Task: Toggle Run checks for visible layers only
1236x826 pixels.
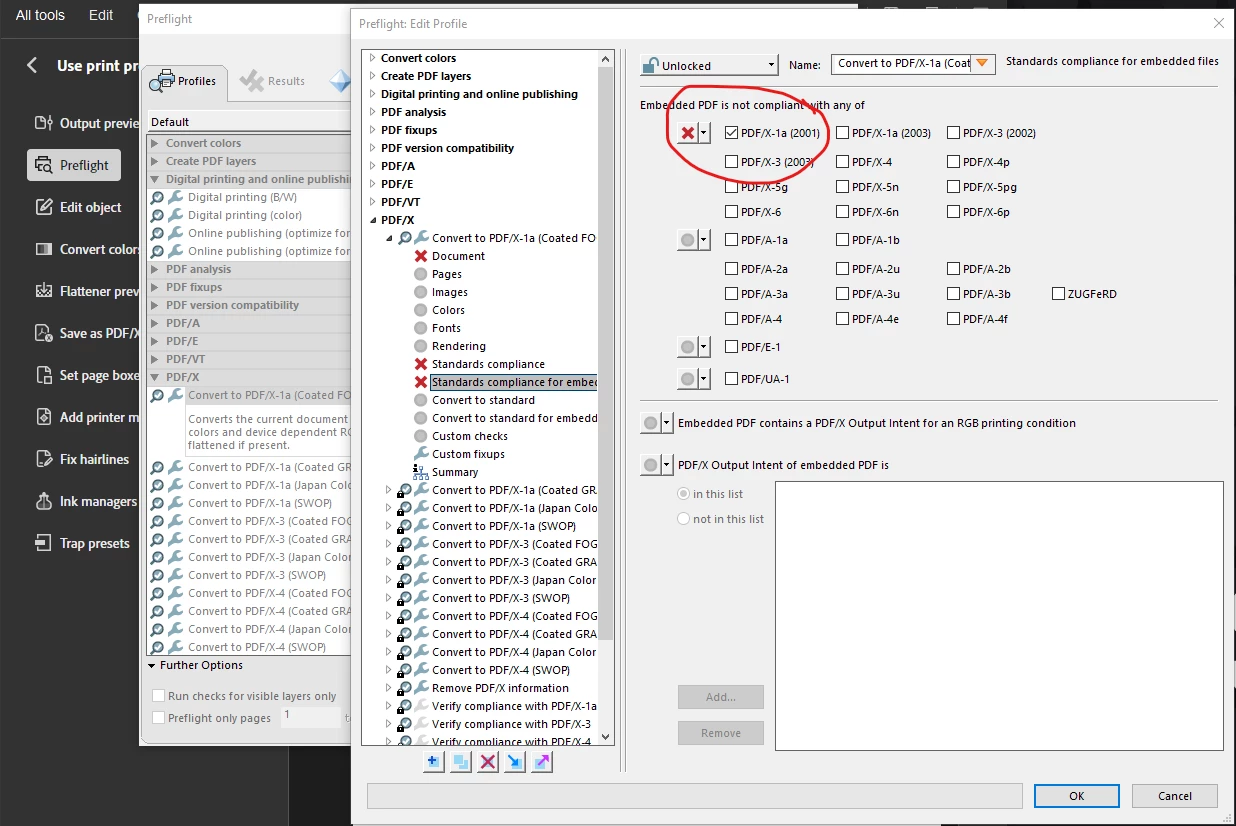Action: [158, 696]
